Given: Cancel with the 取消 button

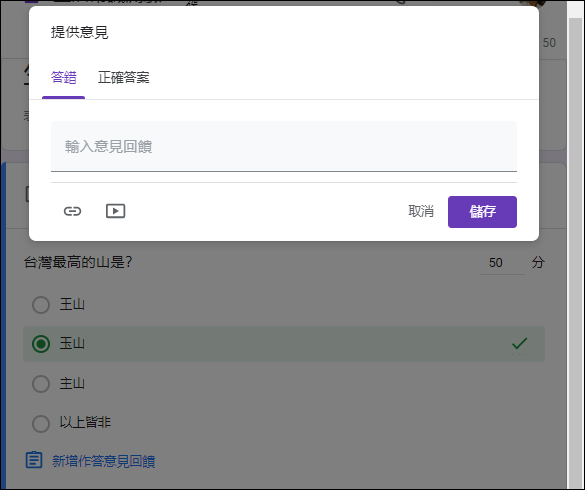Looking at the screenshot, I should (421, 212).
